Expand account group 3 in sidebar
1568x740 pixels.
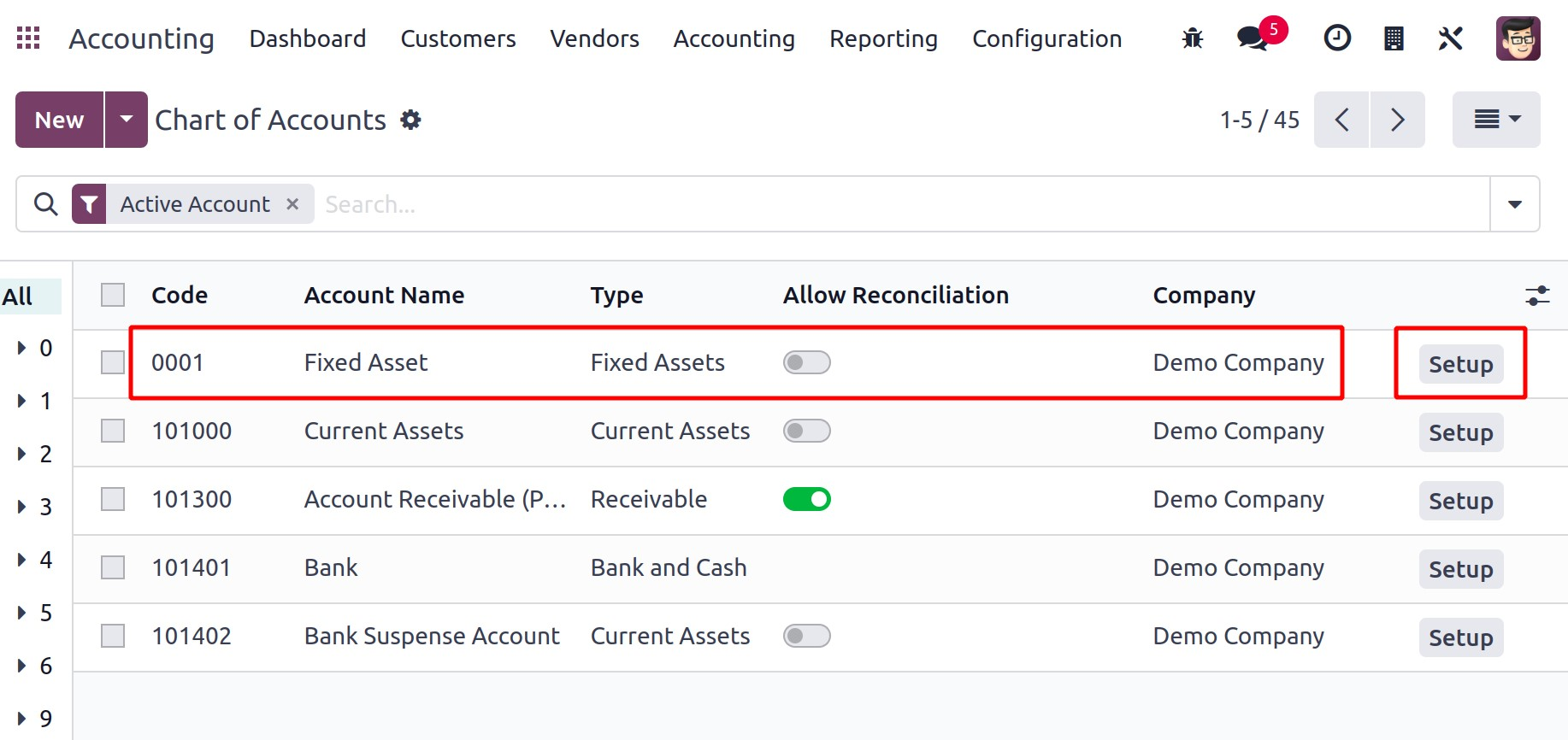pyautogui.click(x=22, y=507)
